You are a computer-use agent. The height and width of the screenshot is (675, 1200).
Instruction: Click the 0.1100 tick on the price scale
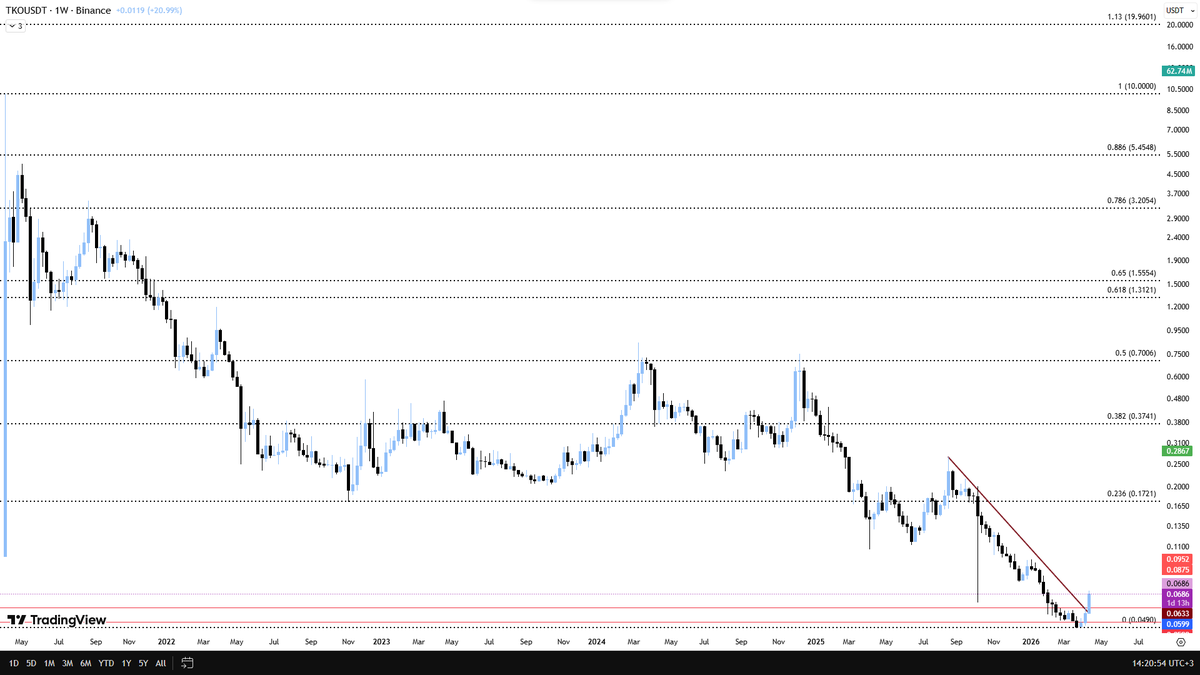pyautogui.click(x=1176, y=547)
